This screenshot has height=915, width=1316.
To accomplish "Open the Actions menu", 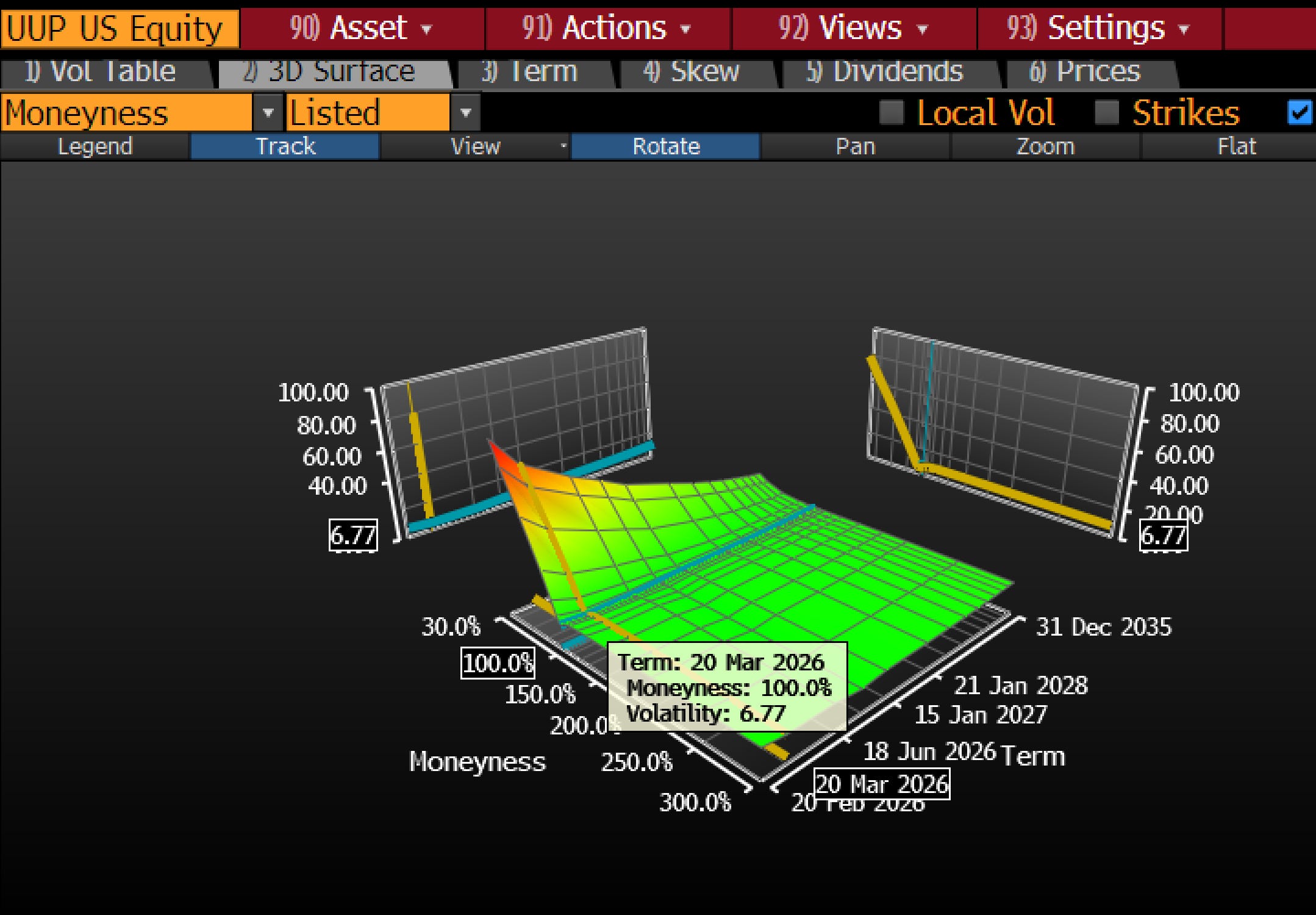I will tap(607, 29).
